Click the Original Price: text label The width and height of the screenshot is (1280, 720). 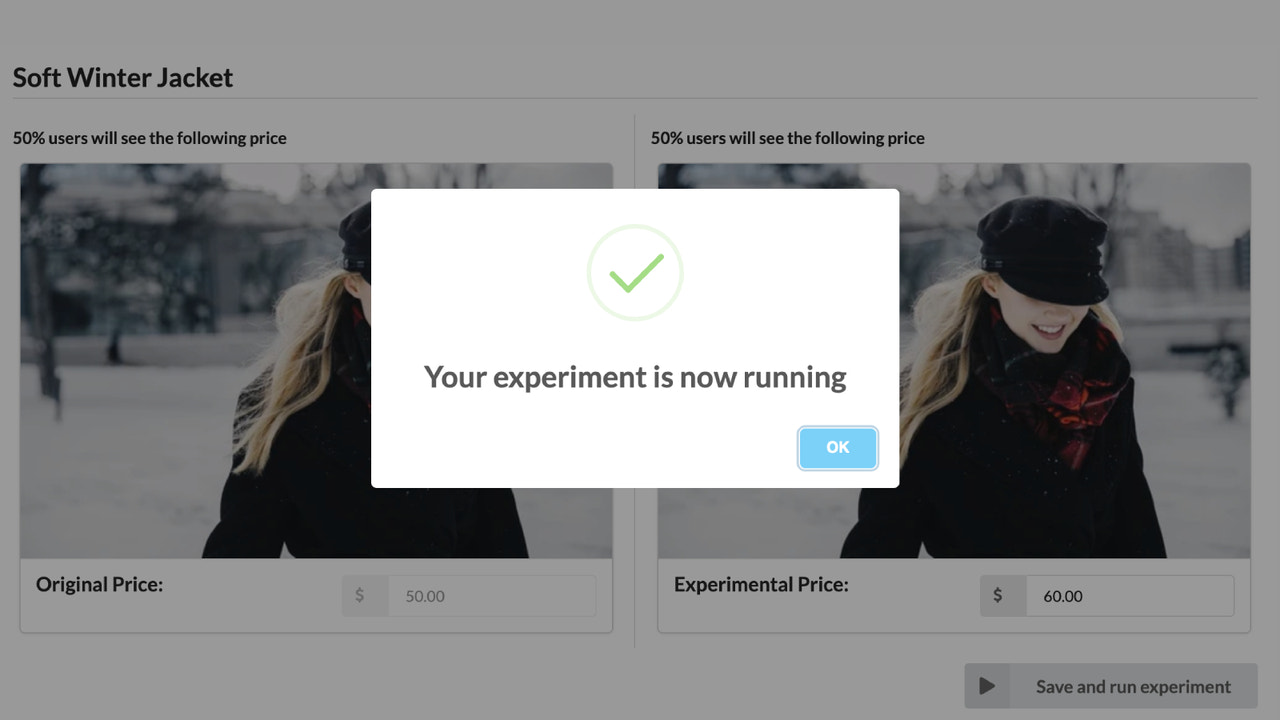tap(100, 584)
